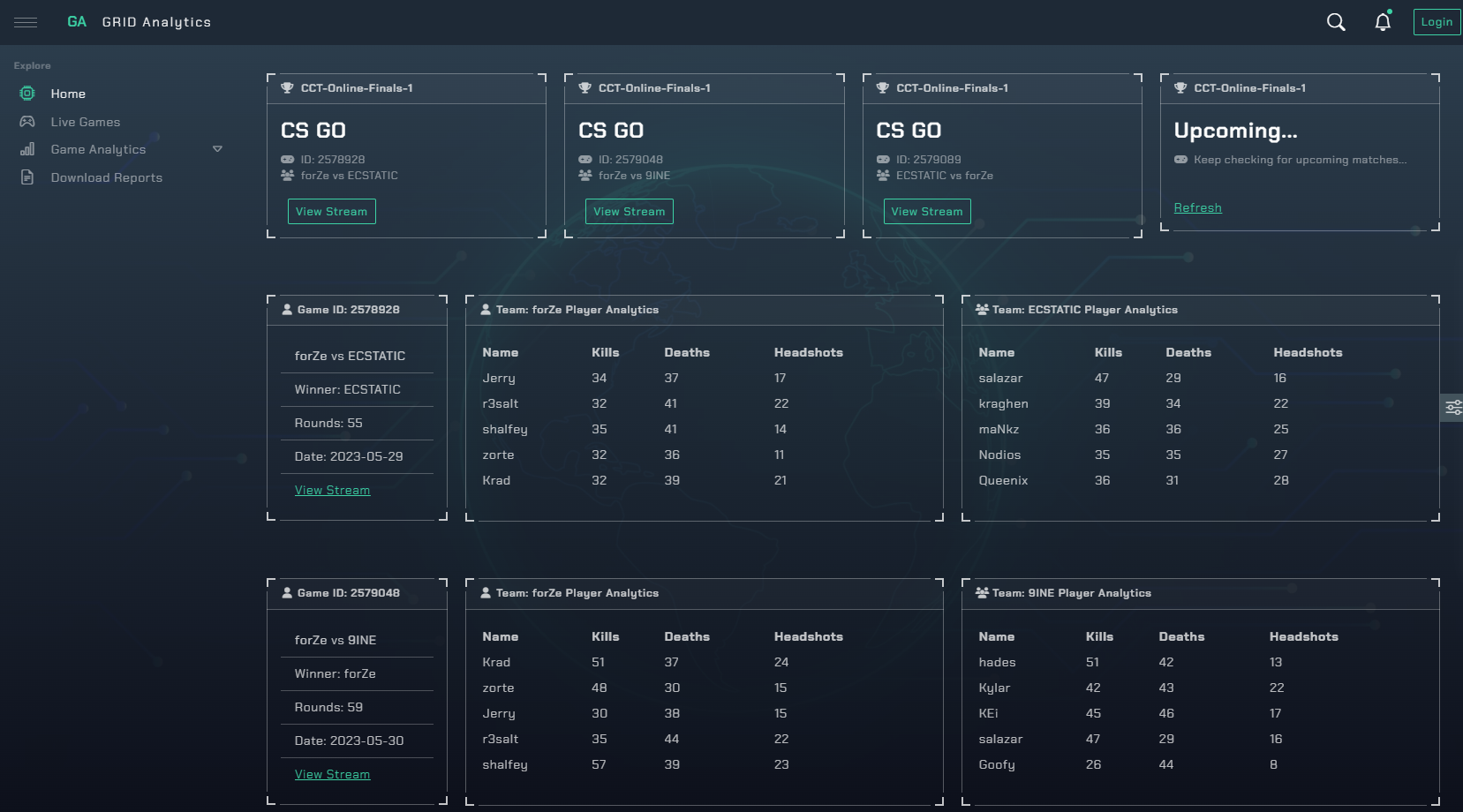Click gamepad icon beside ID: 2579048
Viewport: 1463px width, 812px height.
(585, 160)
